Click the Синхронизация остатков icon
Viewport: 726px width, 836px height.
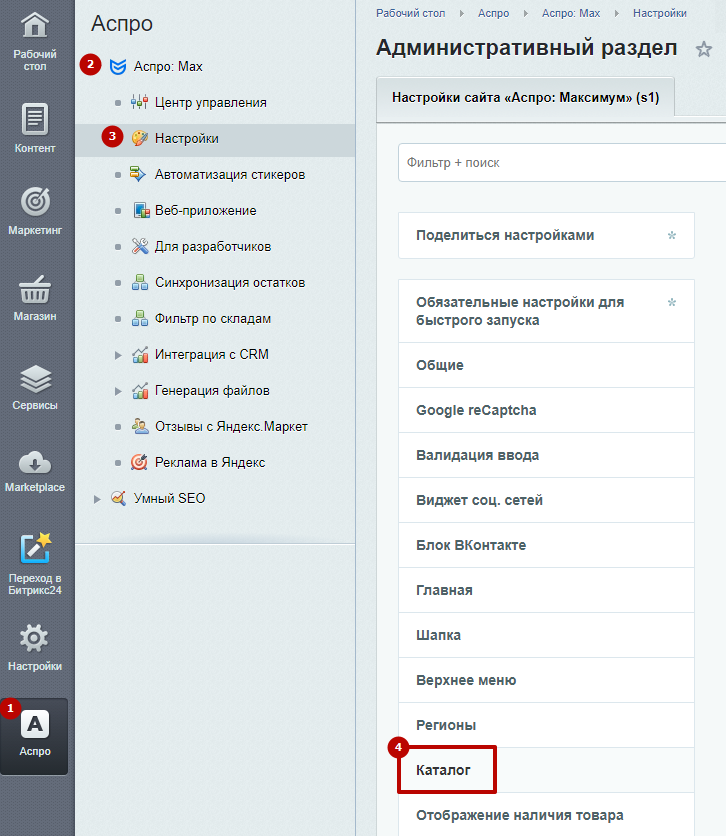pyautogui.click(x=140, y=282)
